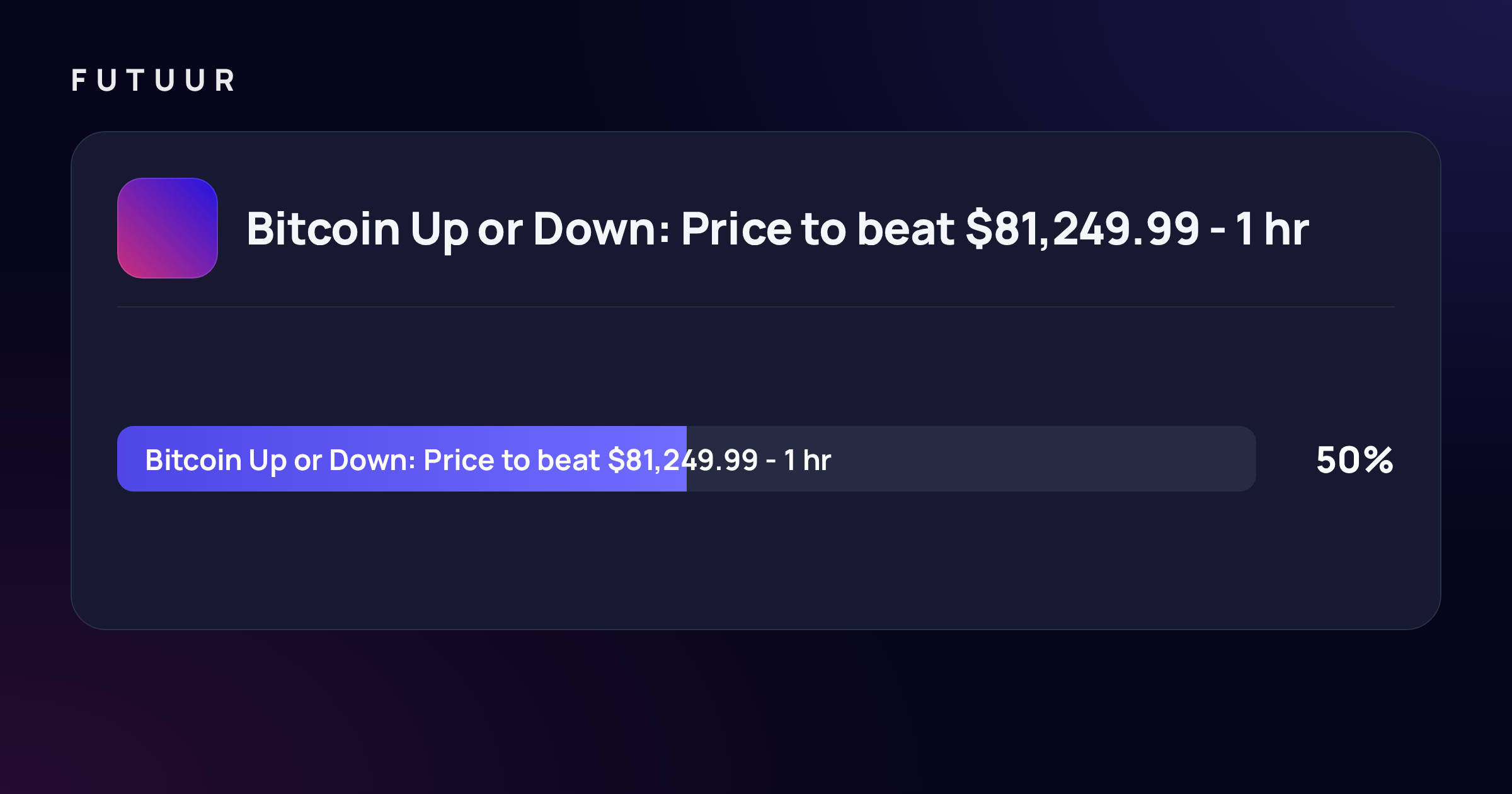Viewport: 1512px width, 794px height.
Task: Open the Bitcoin Up or Down market title
Action: tap(777, 229)
